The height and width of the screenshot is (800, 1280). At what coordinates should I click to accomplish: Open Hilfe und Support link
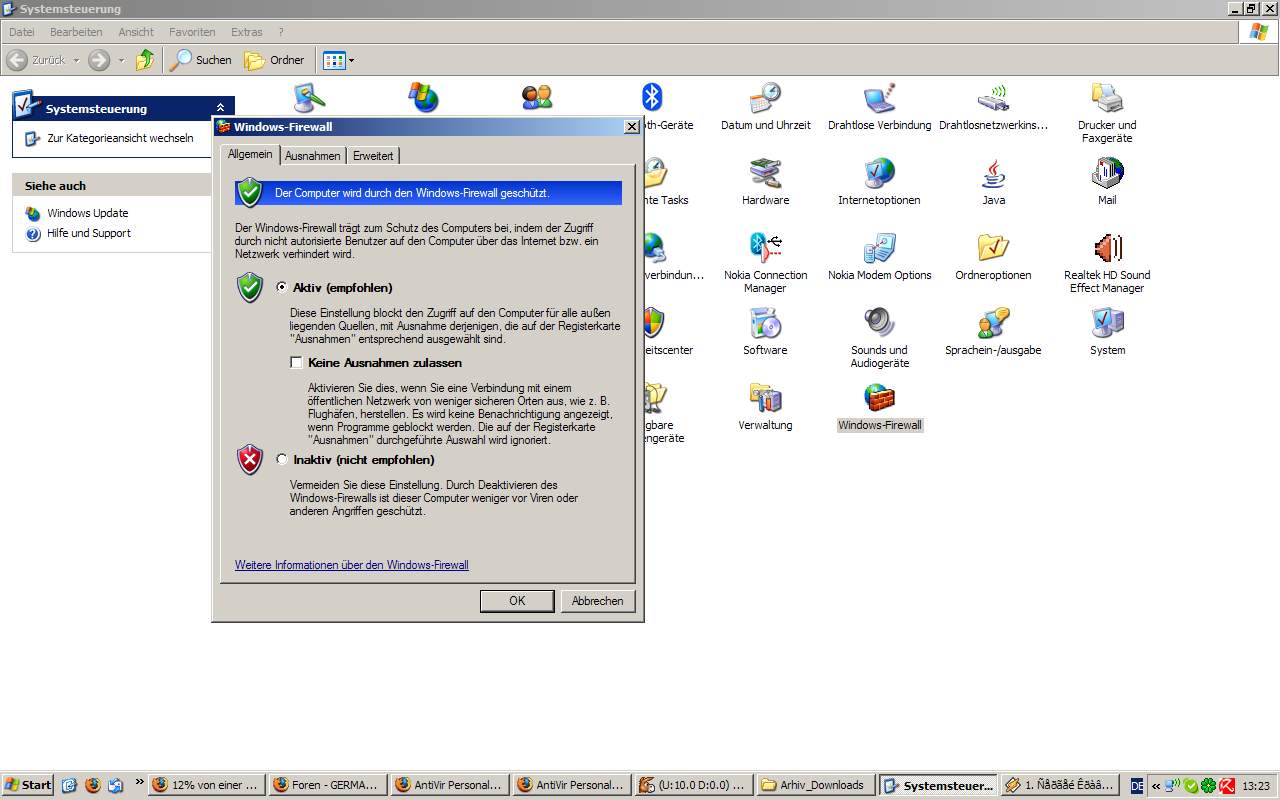pyautogui.click(x=89, y=233)
